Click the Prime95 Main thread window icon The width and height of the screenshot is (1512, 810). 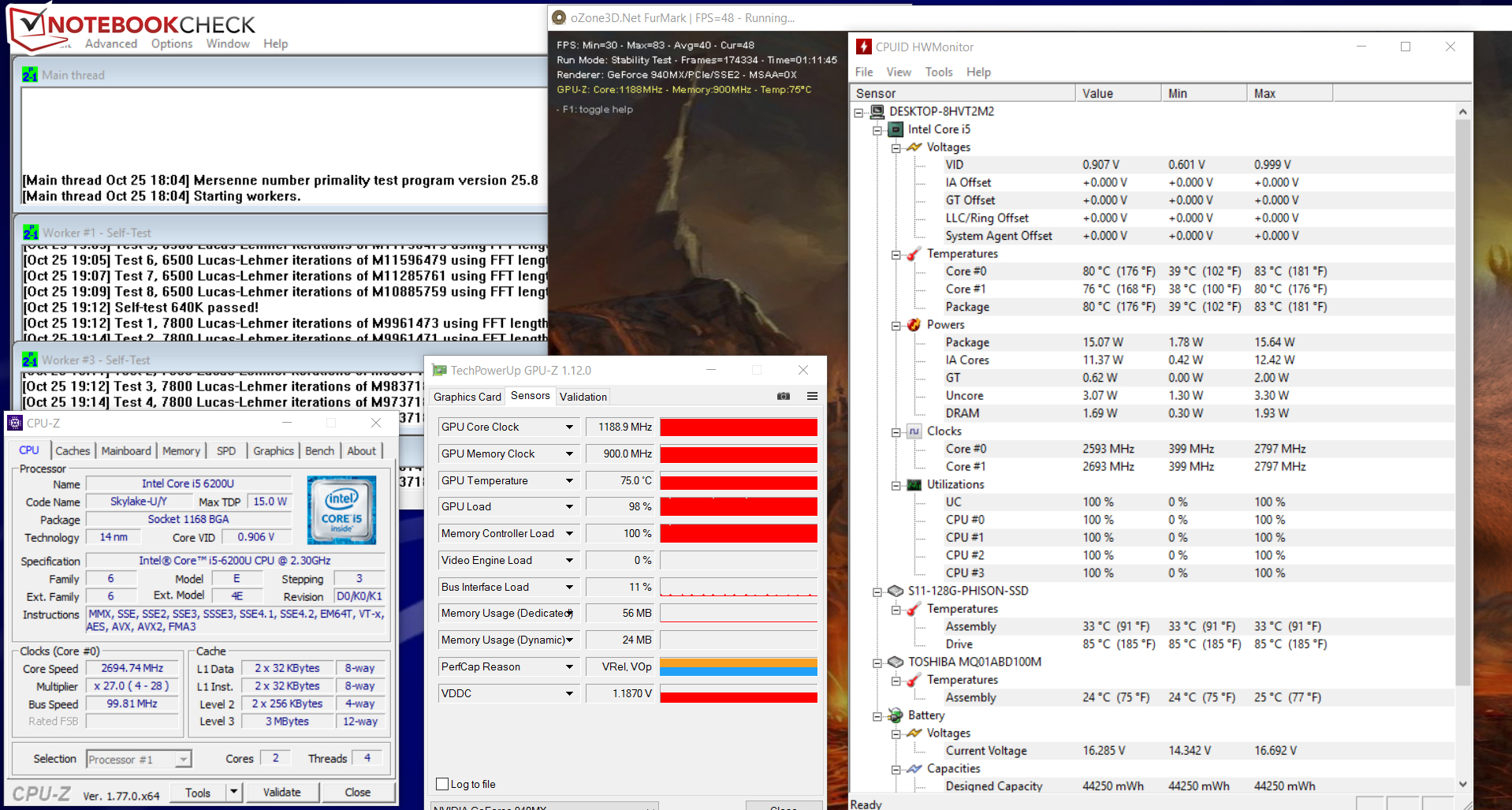pyautogui.click(x=30, y=75)
